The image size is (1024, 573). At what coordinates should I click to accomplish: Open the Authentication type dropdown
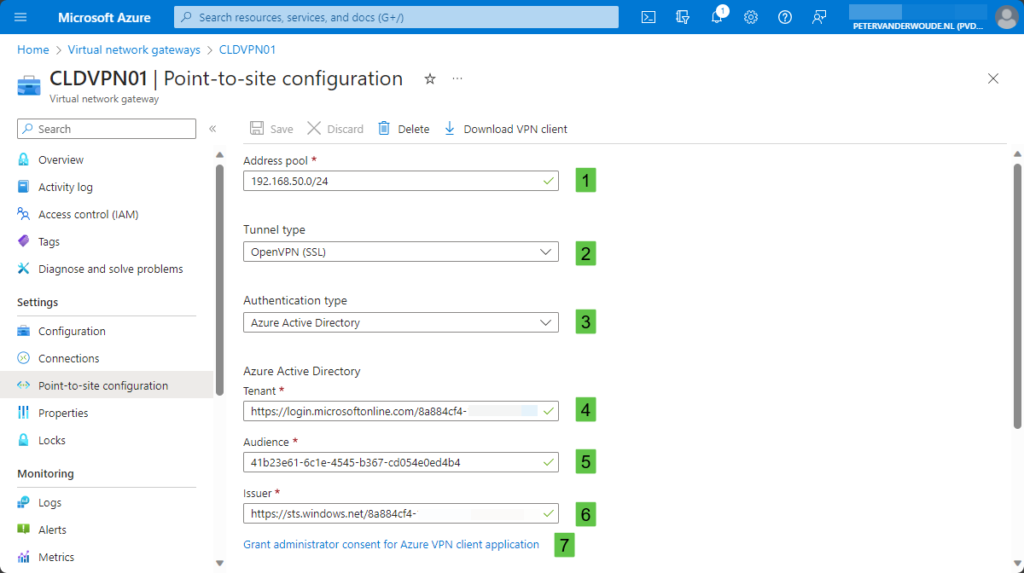pyautogui.click(x=400, y=323)
